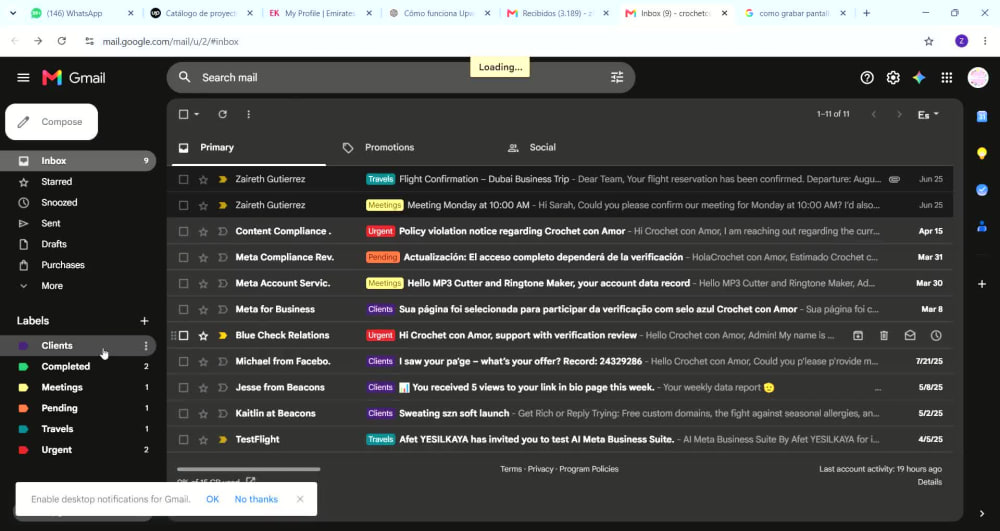Show search options filter icon
1000x531 pixels.
click(617, 78)
